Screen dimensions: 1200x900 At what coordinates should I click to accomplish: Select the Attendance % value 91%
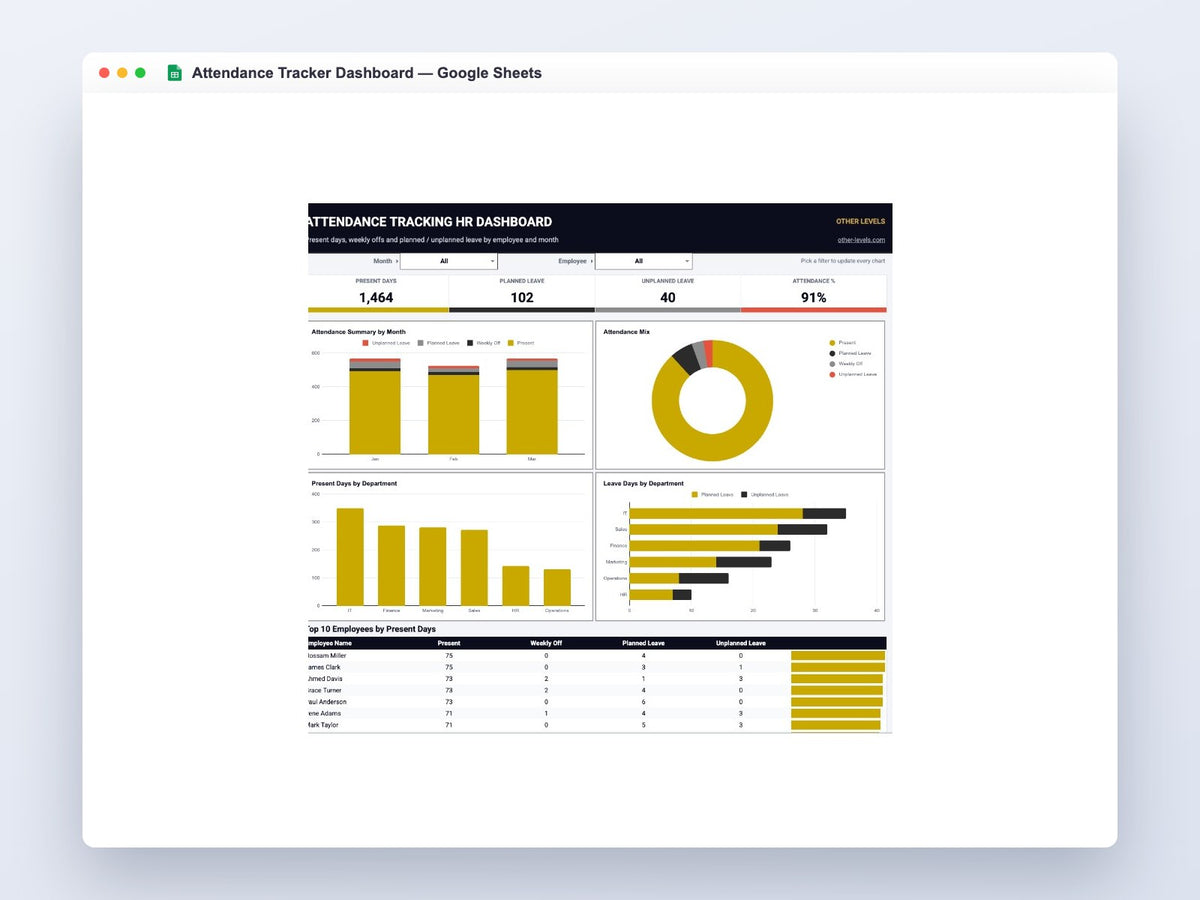pyautogui.click(x=814, y=297)
